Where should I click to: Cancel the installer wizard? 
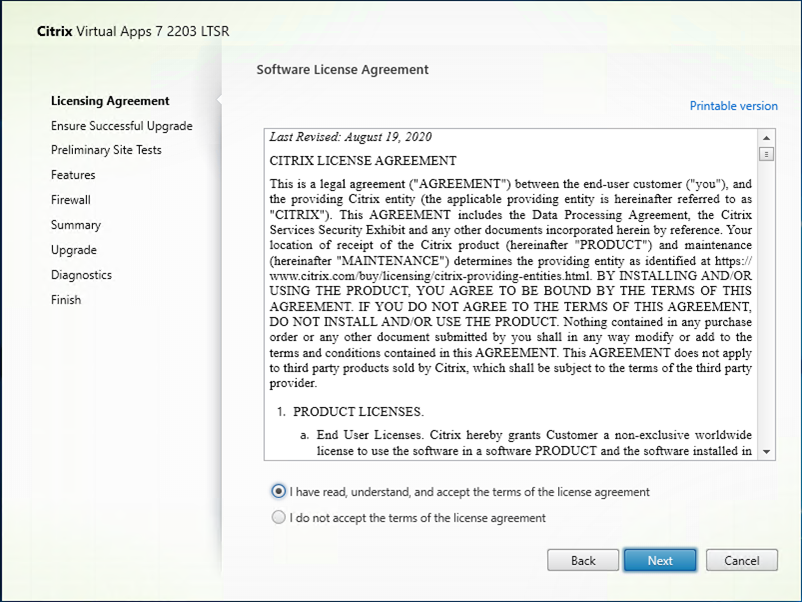(x=742, y=561)
